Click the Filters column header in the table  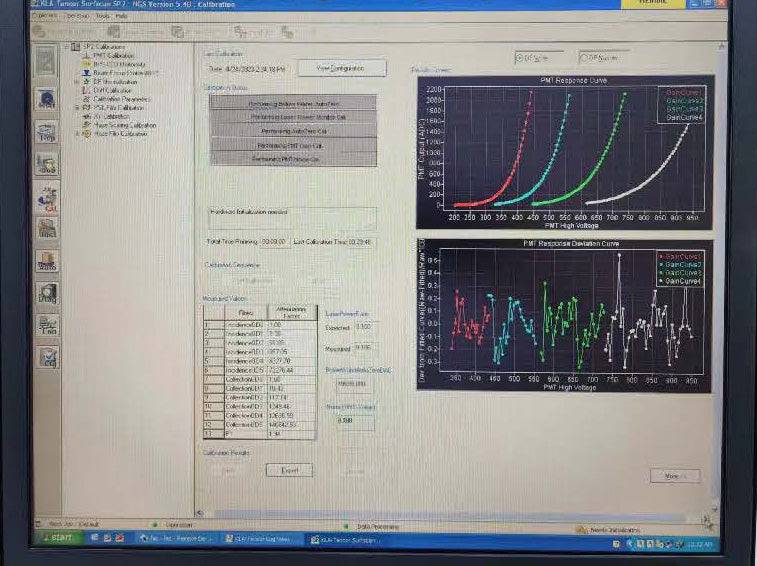pos(246,313)
